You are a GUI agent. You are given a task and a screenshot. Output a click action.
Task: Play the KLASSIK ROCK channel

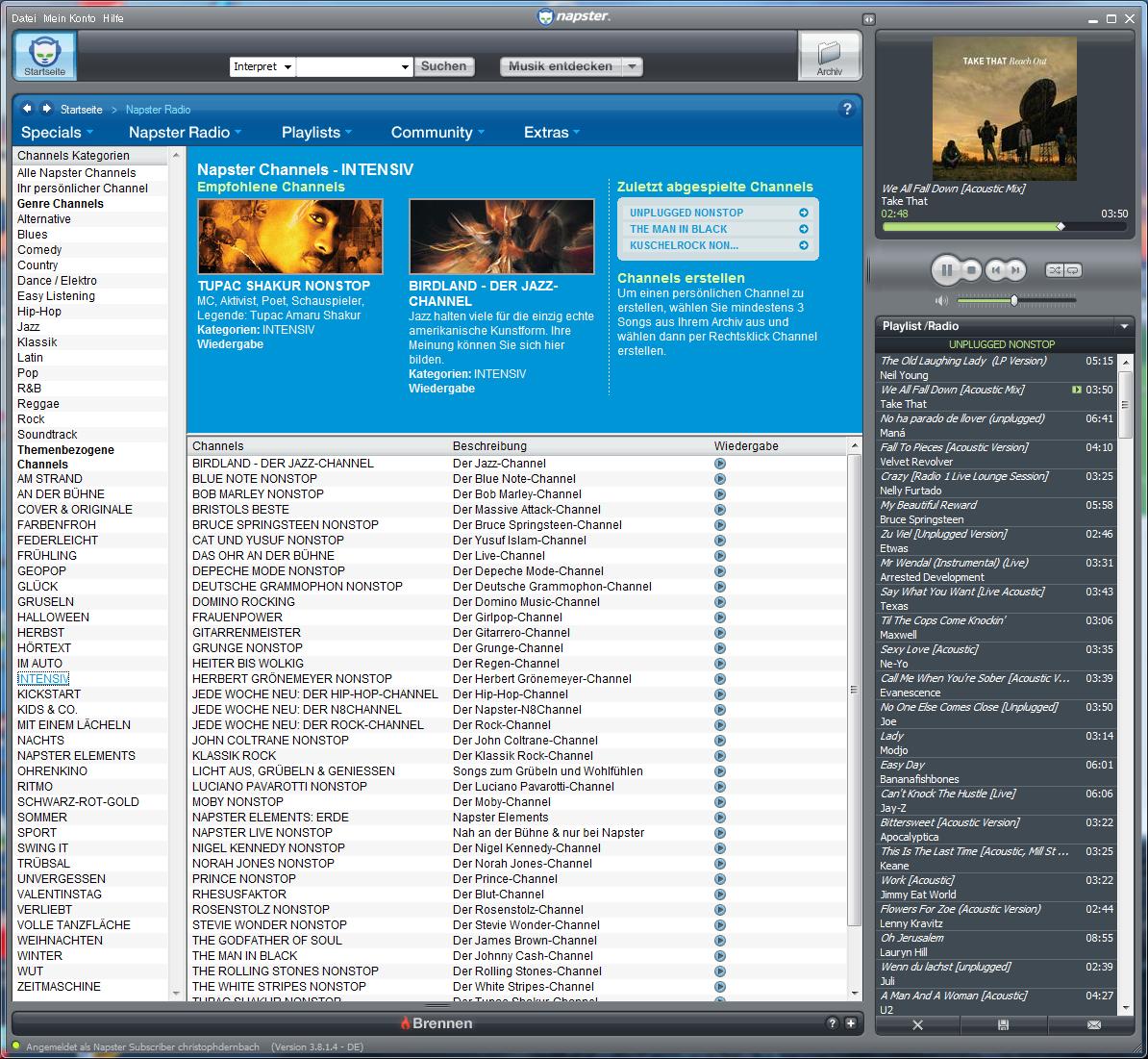720,756
